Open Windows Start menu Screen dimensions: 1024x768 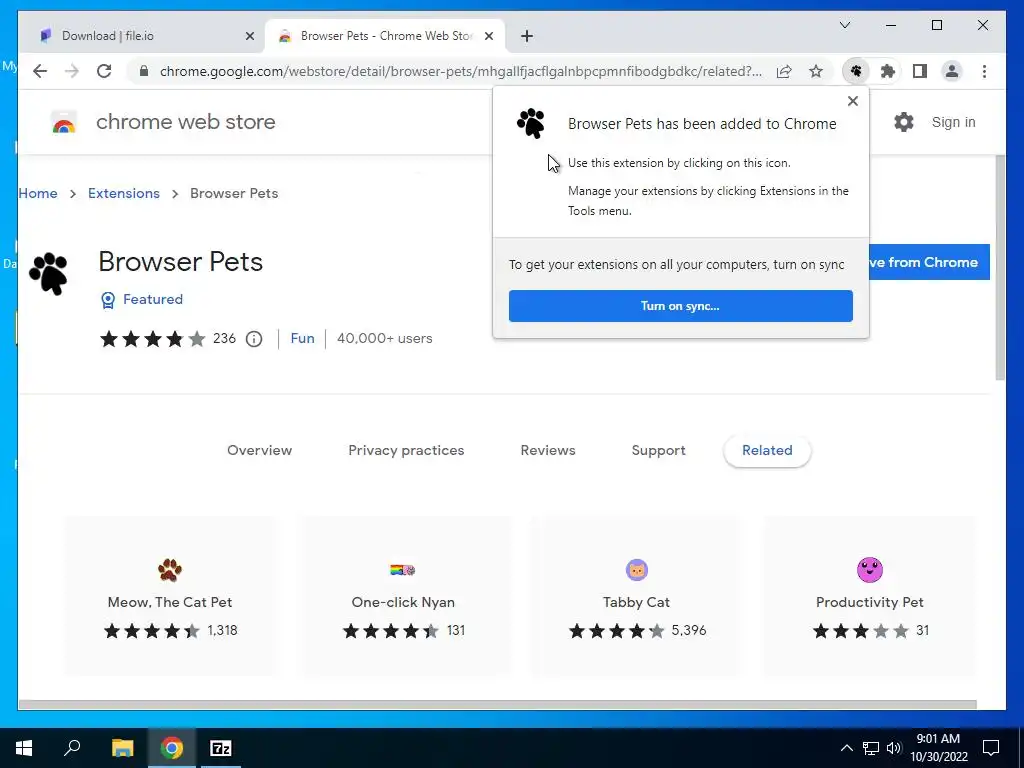click(x=24, y=748)
